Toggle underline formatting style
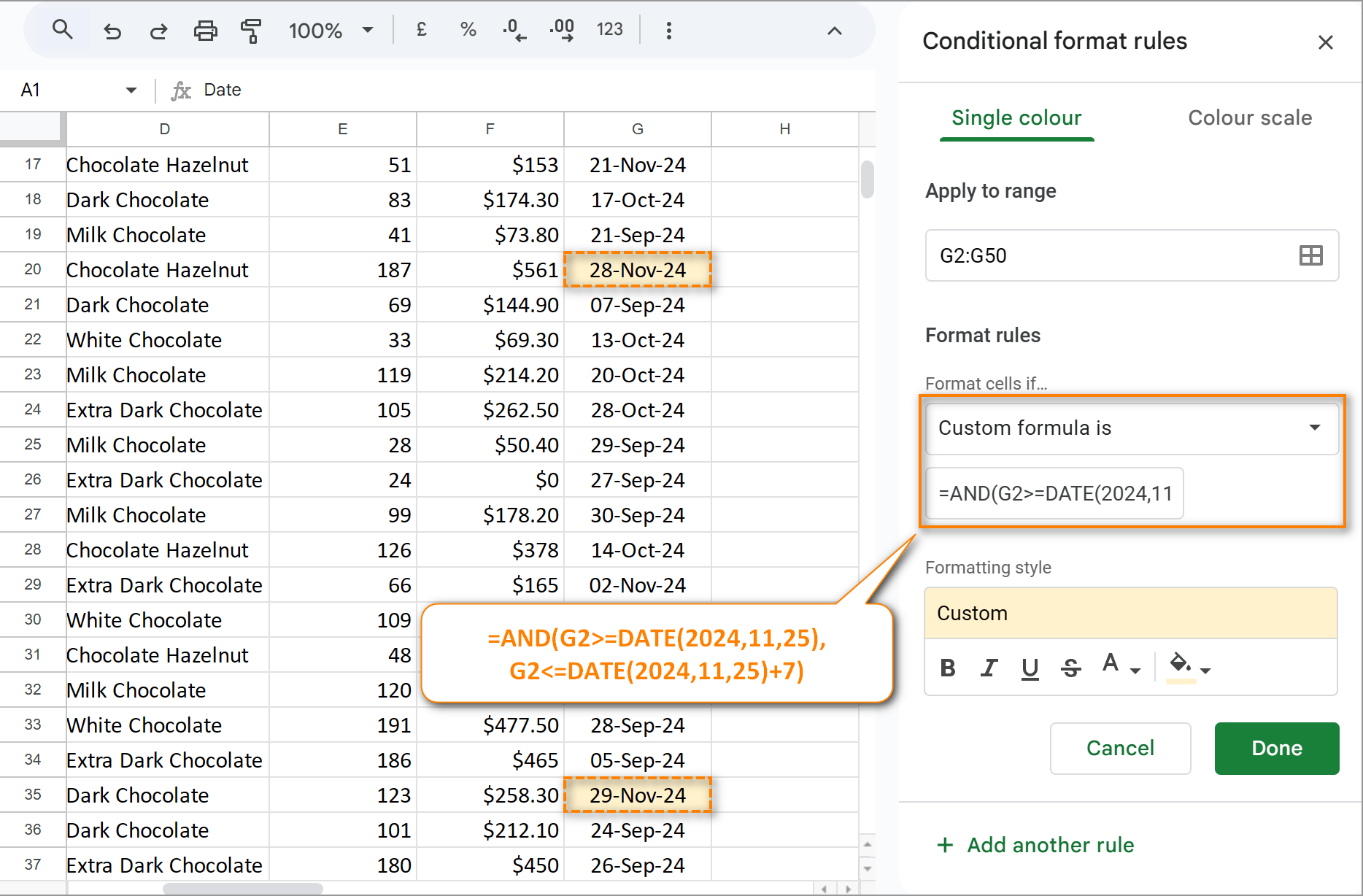 coord(1030,668)
